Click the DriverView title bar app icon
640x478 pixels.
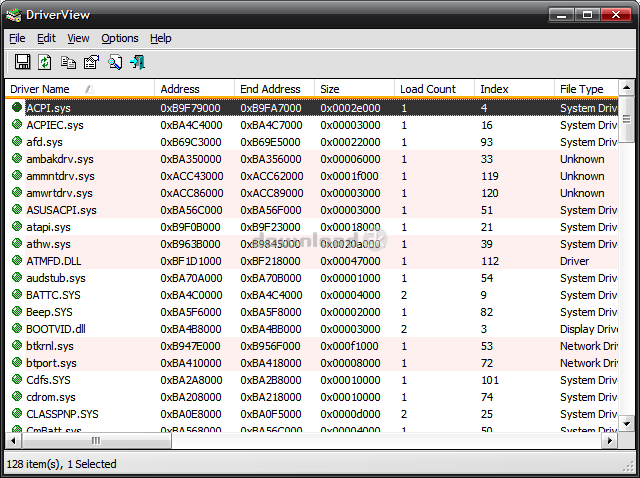point(14,15)
